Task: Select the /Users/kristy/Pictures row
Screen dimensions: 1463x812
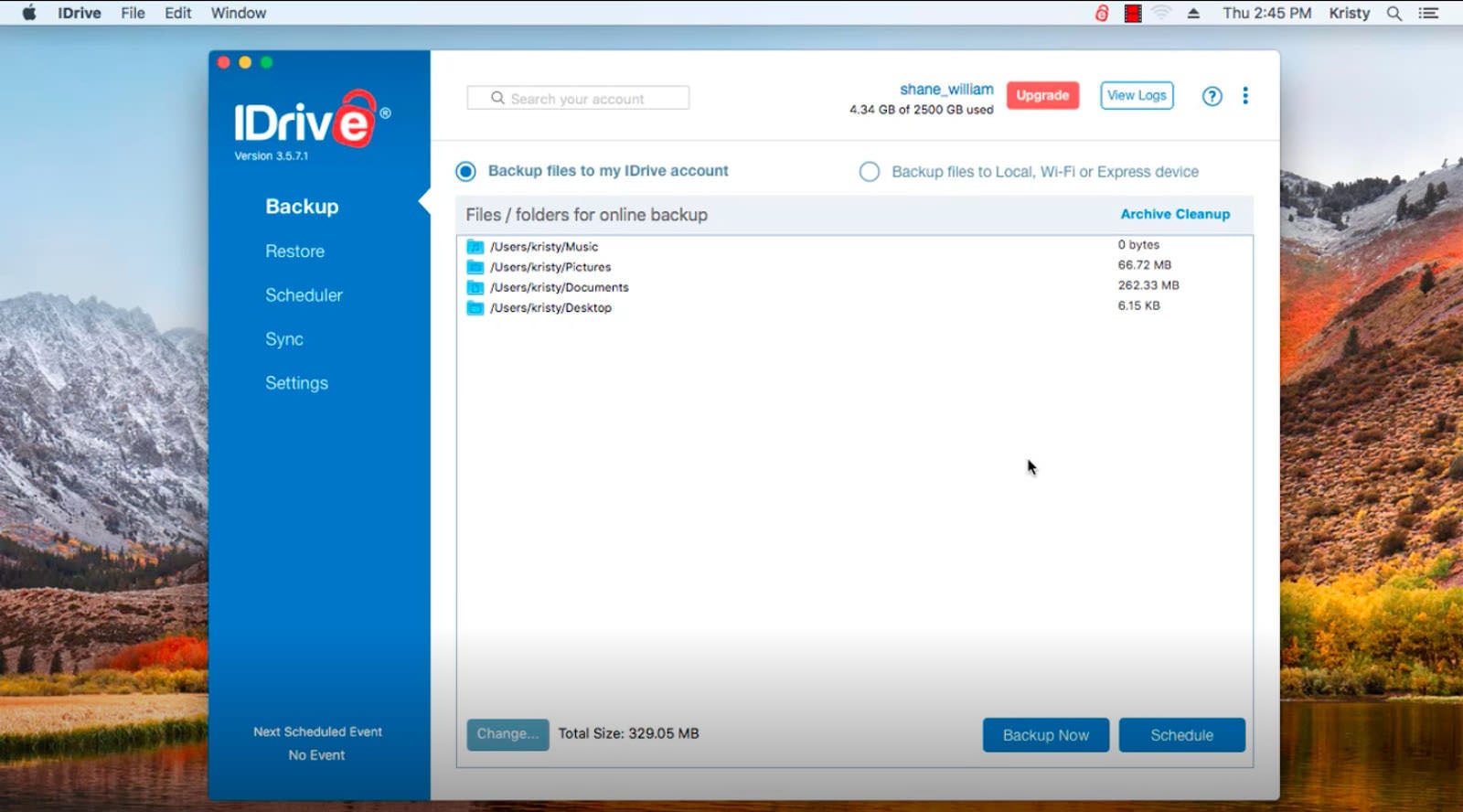Action: click(x=855, y=267)
